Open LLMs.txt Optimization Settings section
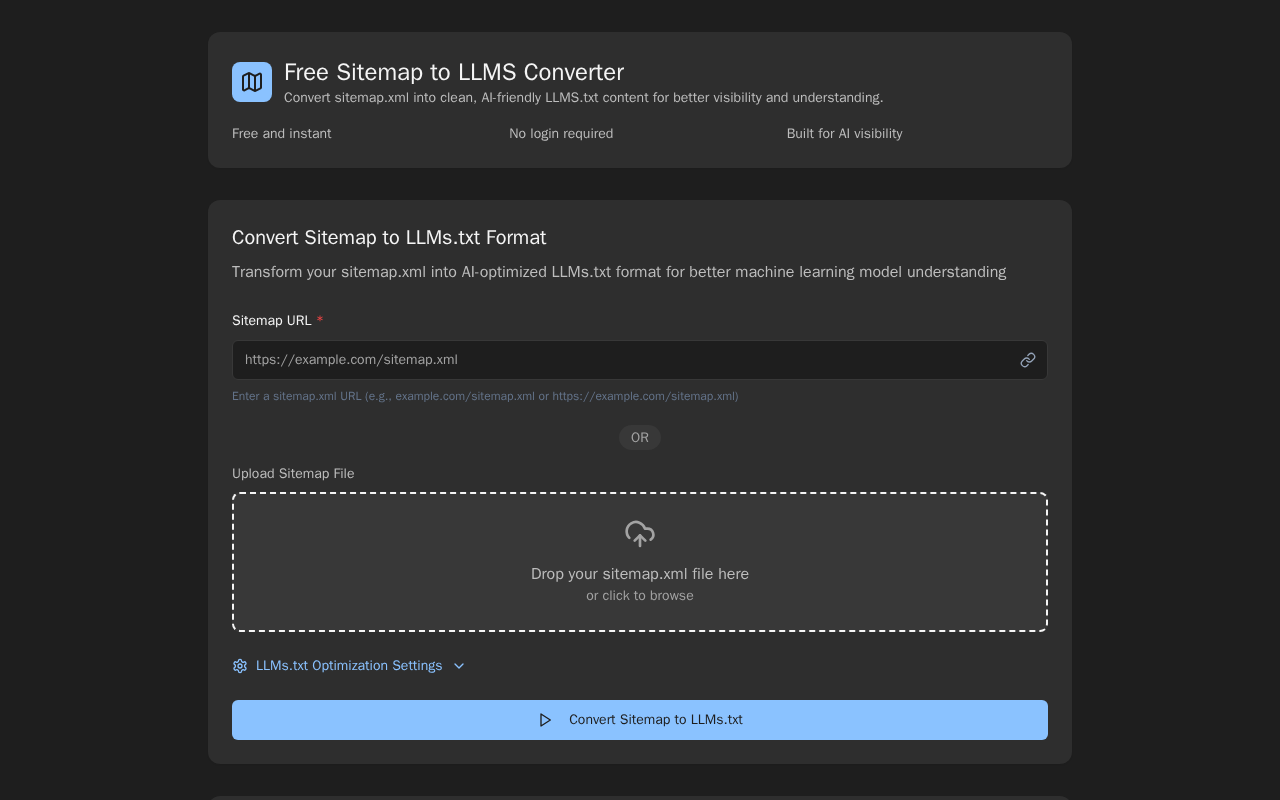This screenshot has height=800, width=1280. point(349,666)
